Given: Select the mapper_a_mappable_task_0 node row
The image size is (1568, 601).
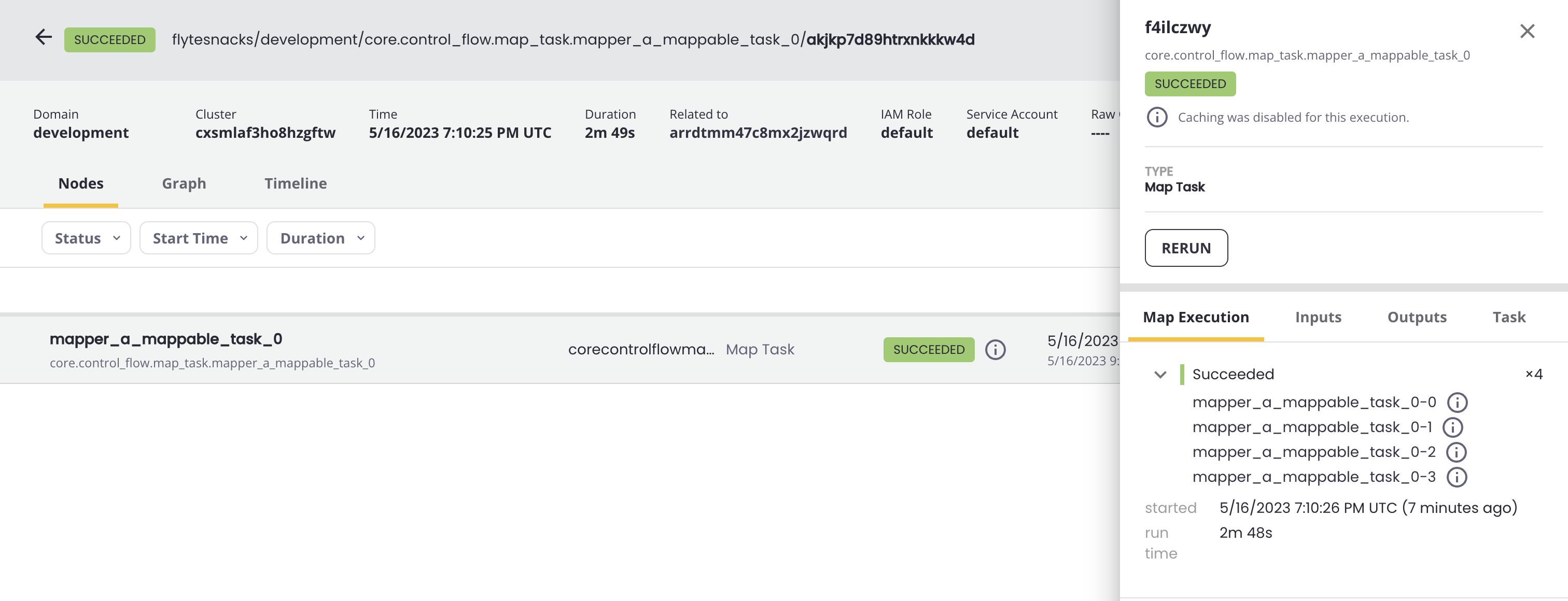Looking at the screenshot, I should pos(165,339).
